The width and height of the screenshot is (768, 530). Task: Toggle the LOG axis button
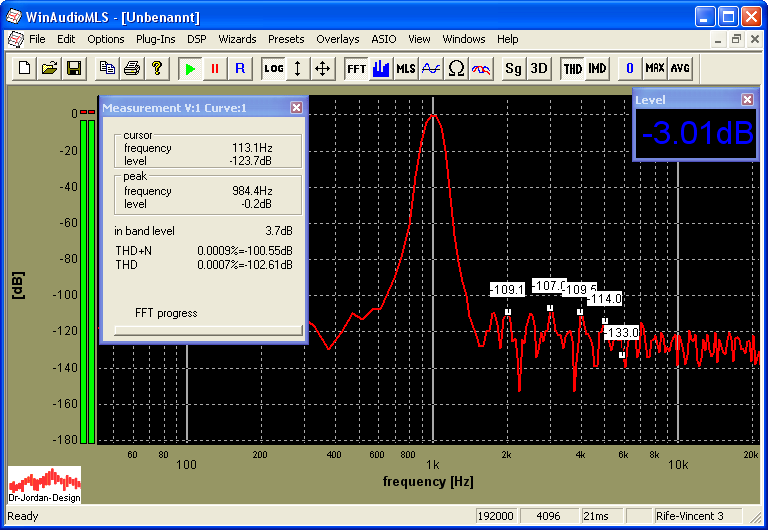pos(273,68)
